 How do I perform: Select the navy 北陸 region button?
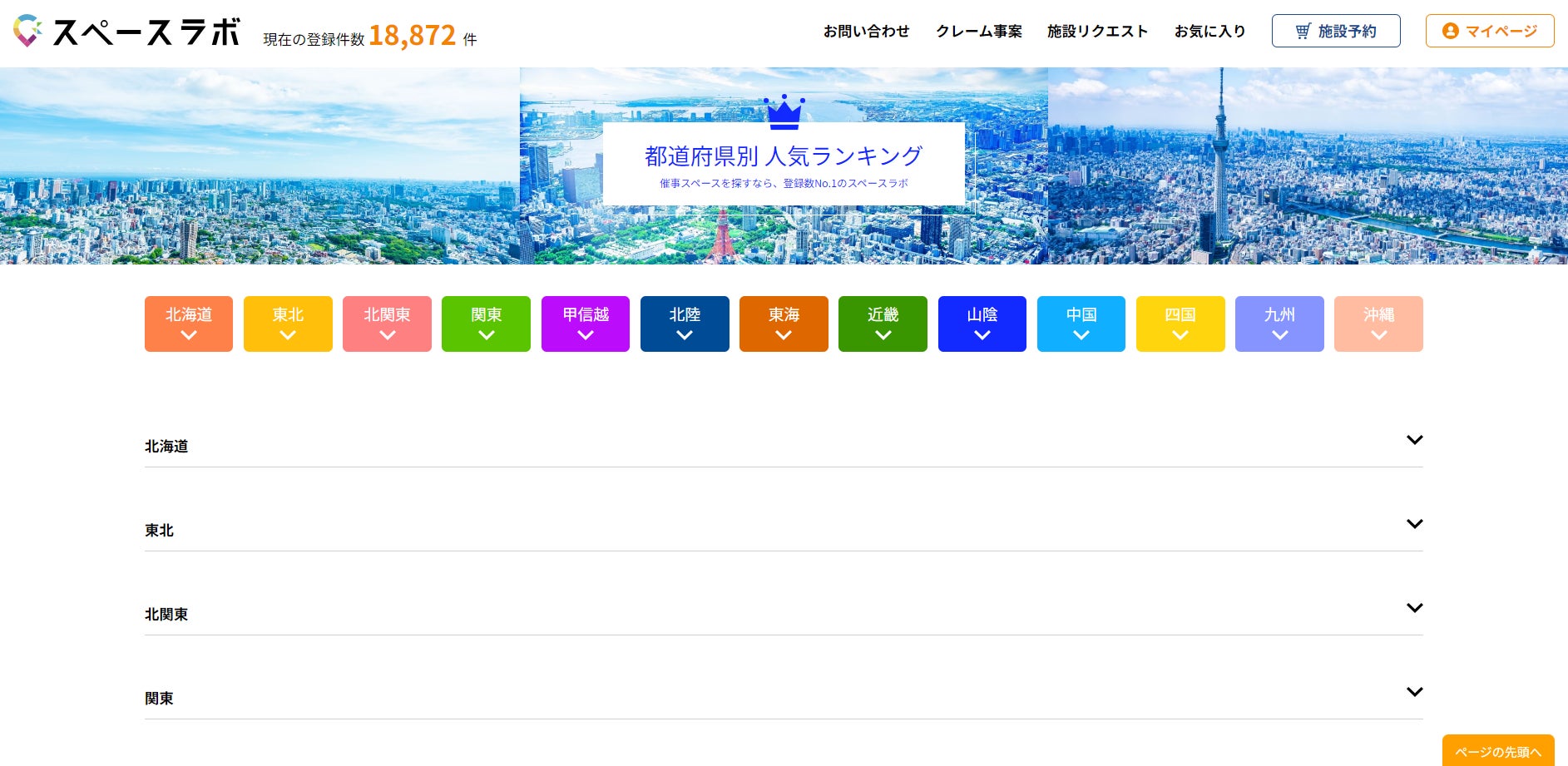click(x=685, y=324)
